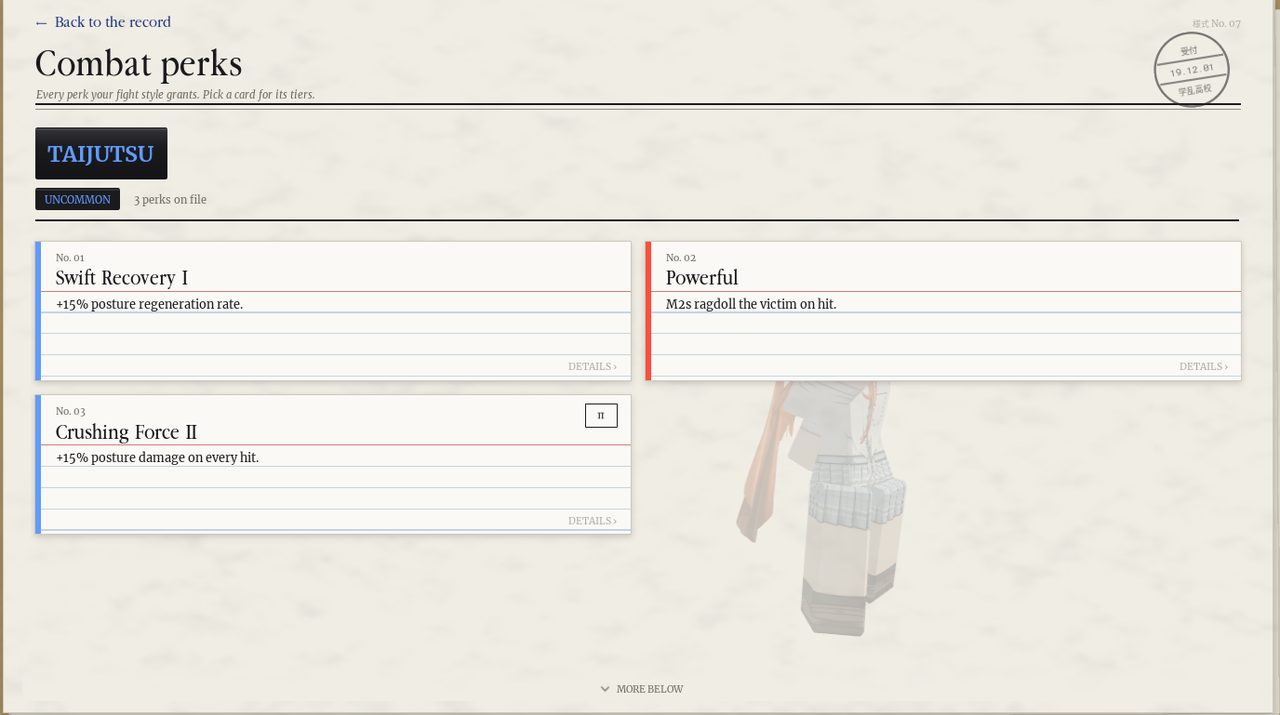1280x715 pixels.
Task: Click the round date stamp seal
Action: [1191, 69]
